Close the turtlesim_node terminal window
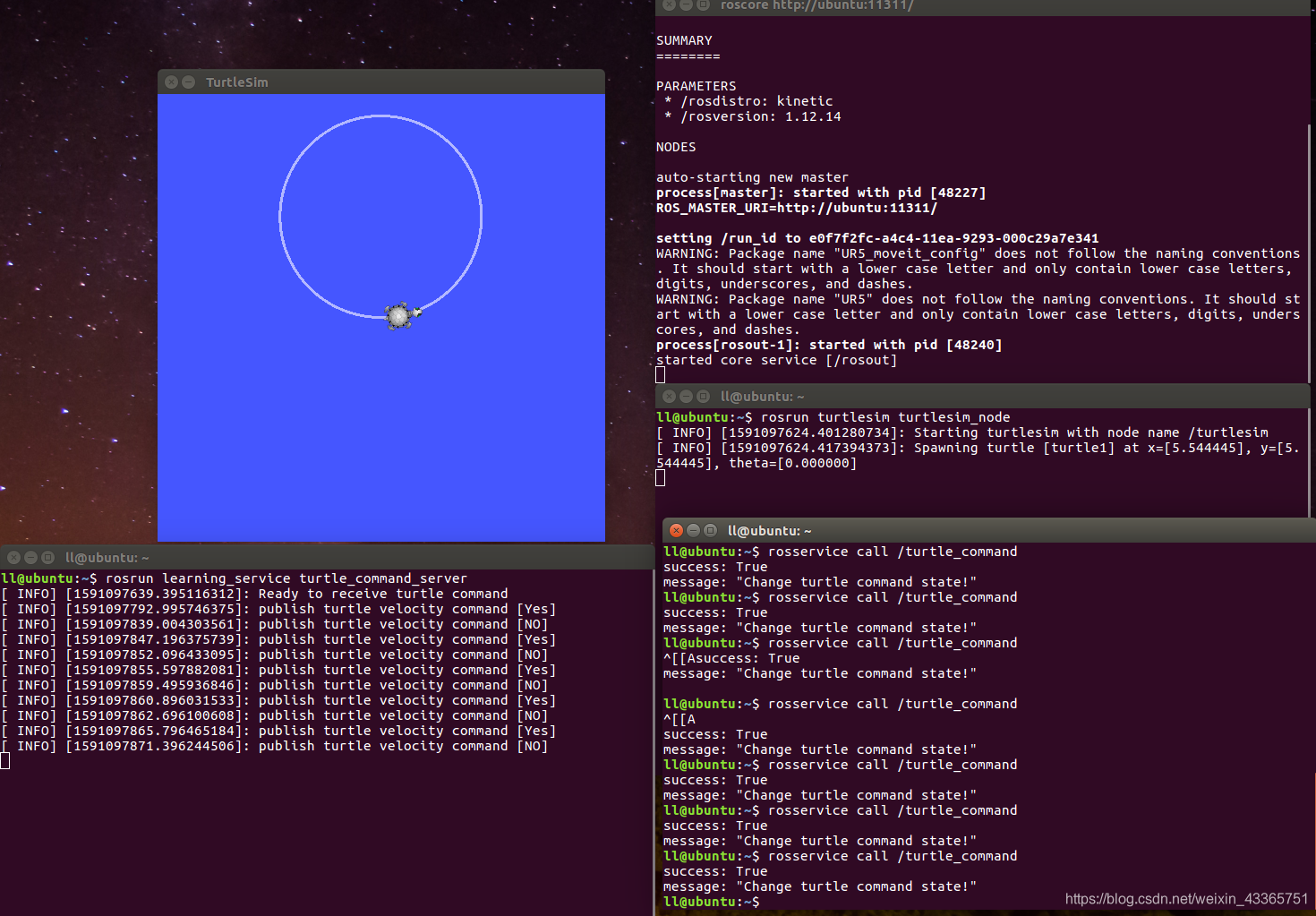Image resolution: width=1316 pixels, height=916 pixels. (x=669, y=397)
